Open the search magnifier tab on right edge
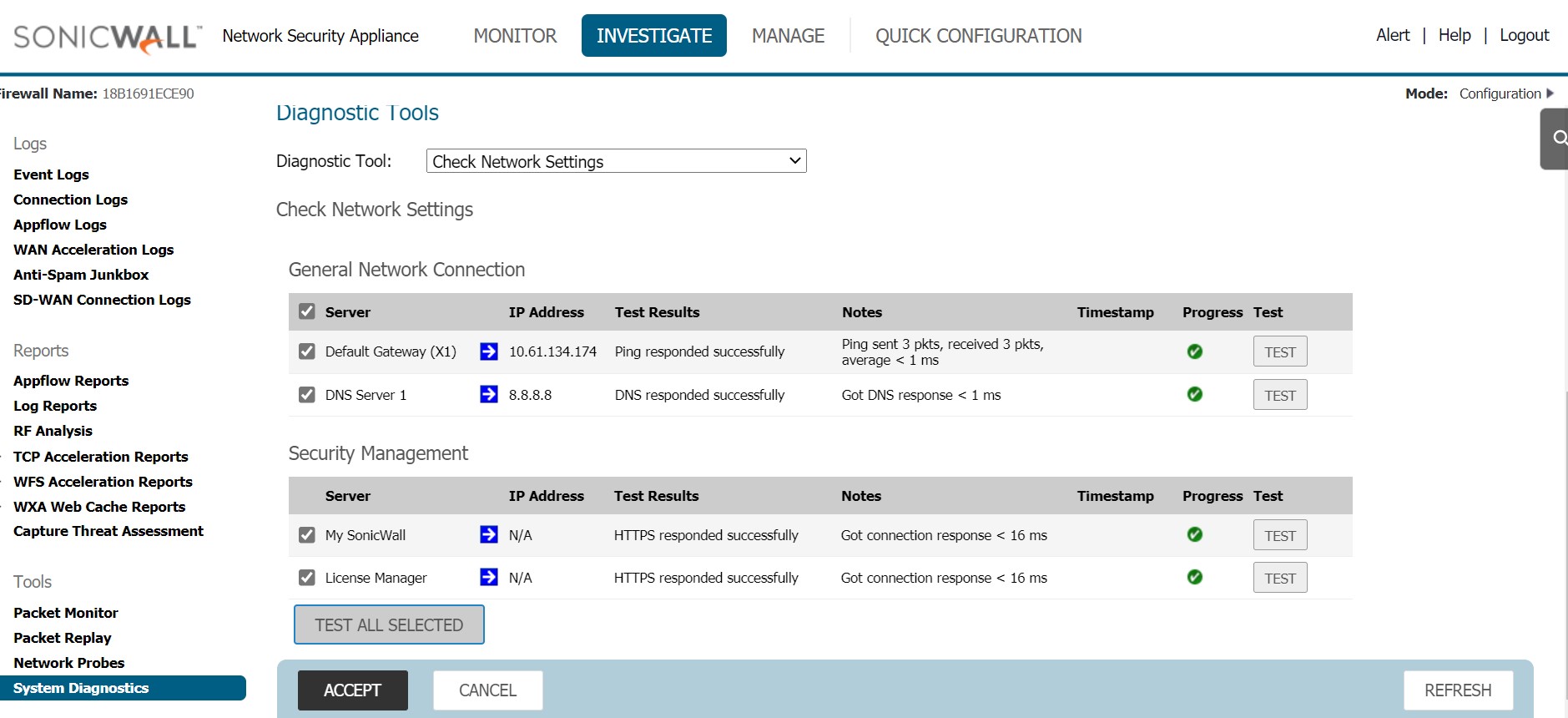 [1556, 139]
